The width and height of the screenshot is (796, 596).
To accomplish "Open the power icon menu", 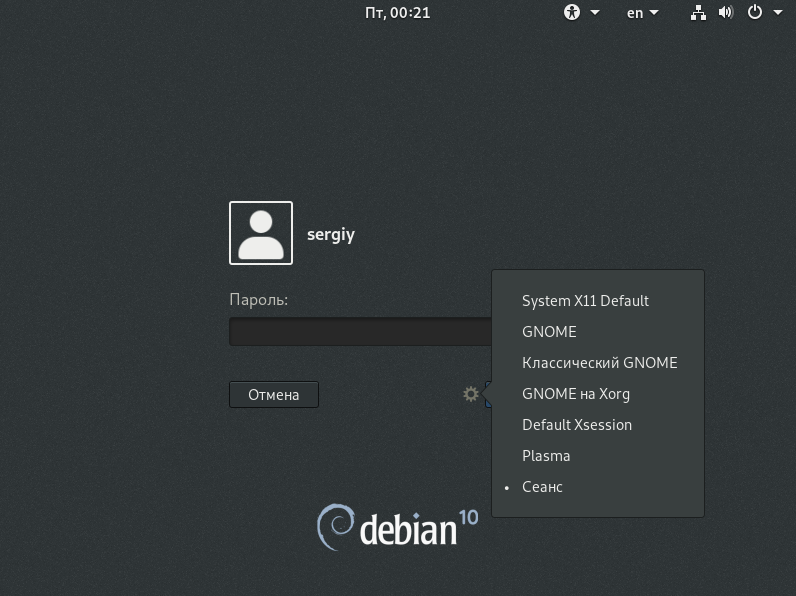I will pyautogui.click(x=754, y=12).
